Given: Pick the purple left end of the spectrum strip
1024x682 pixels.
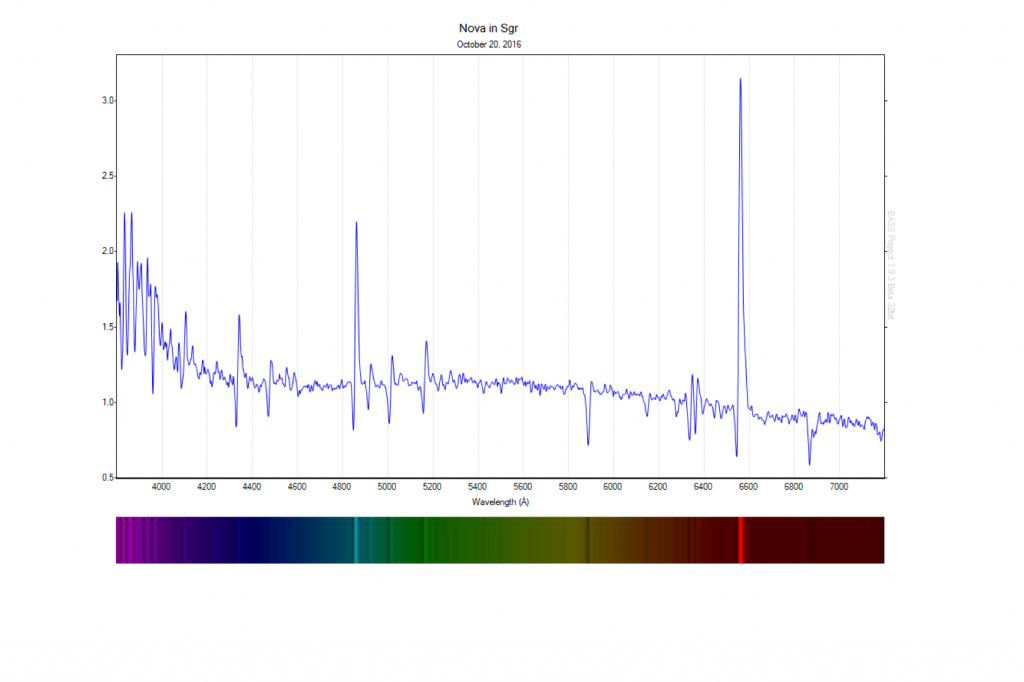Looking at the screenshot, I should tap(122, 540).
